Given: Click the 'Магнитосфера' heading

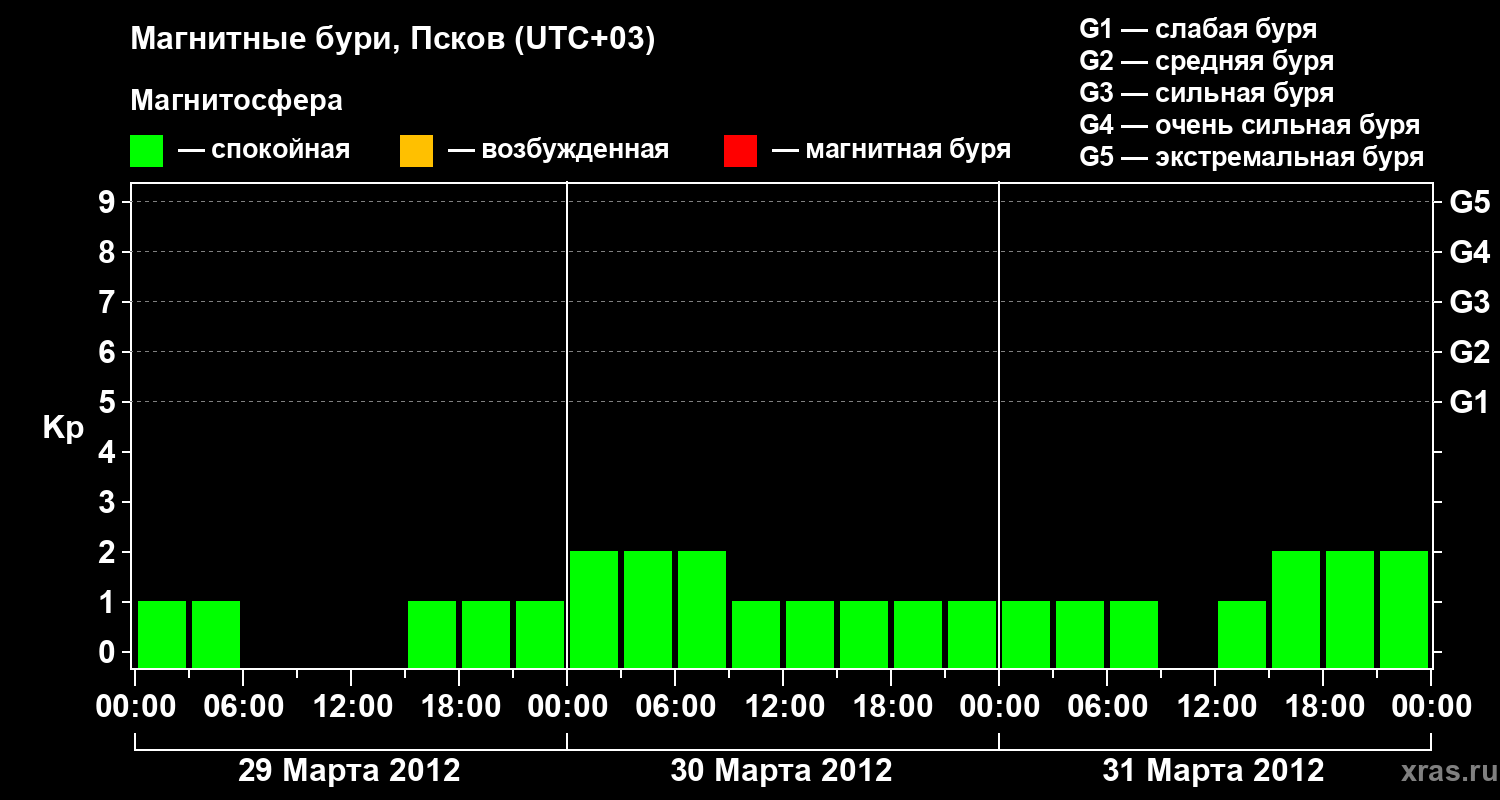Looking at the screenshot, I should click(236, 101).
